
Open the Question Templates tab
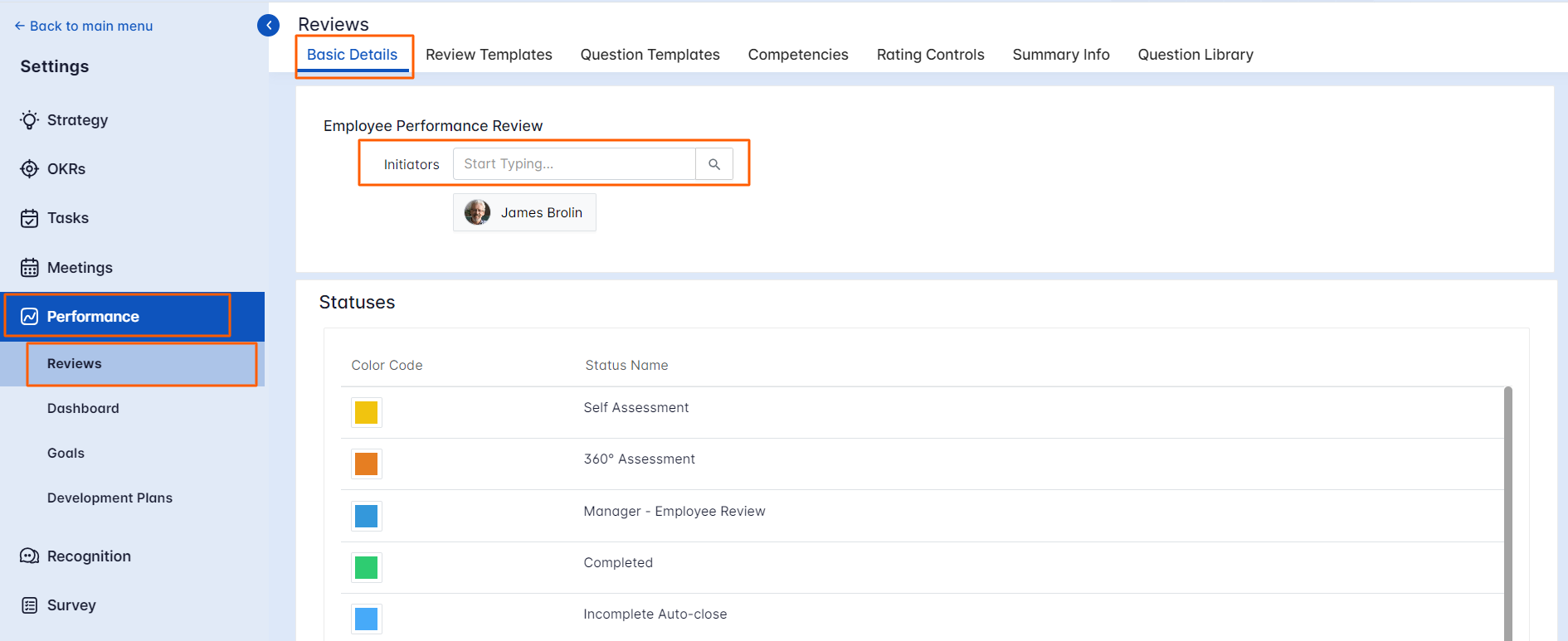650,55
